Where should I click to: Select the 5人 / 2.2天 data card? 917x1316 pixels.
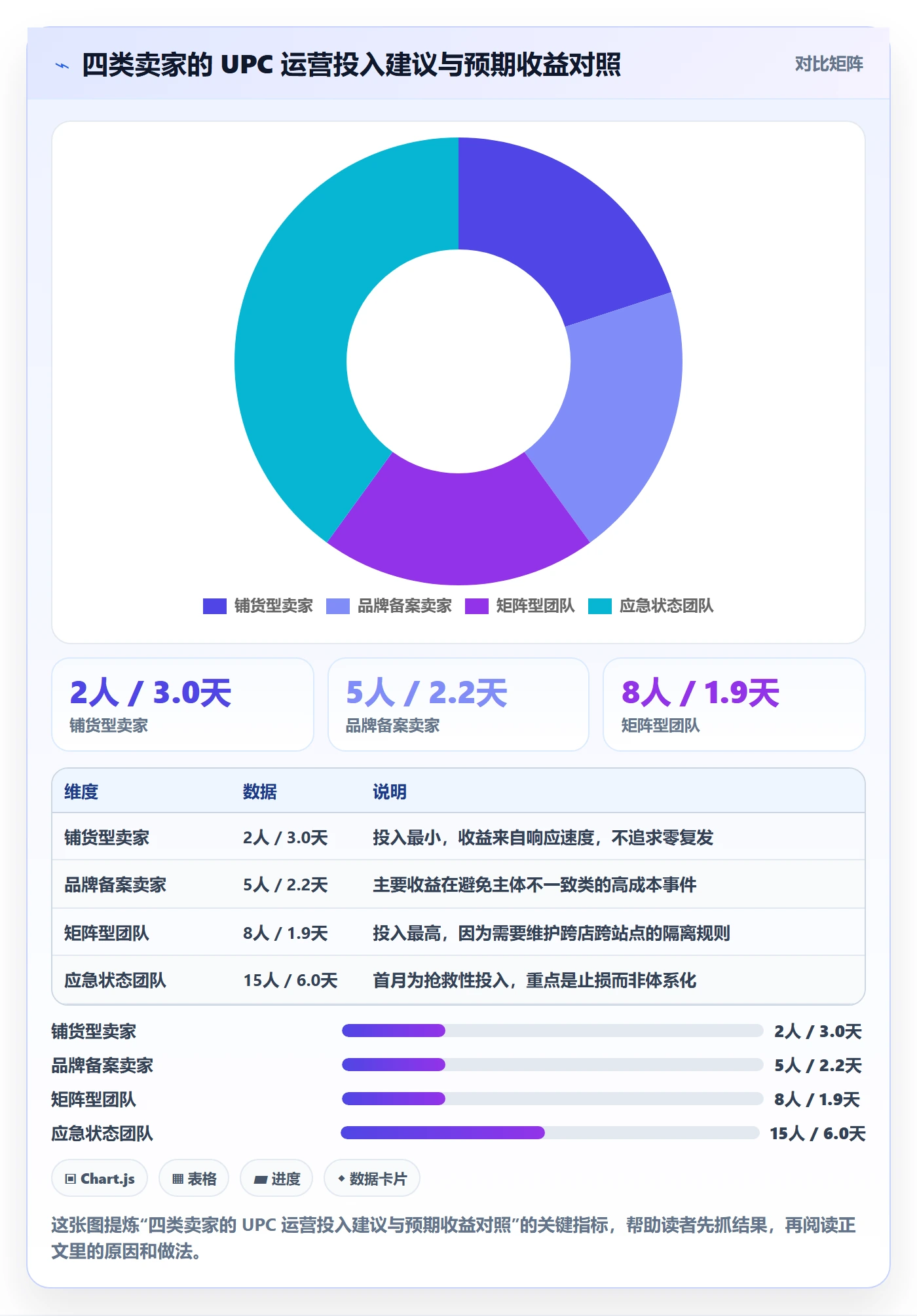click(x=458, y=704)
